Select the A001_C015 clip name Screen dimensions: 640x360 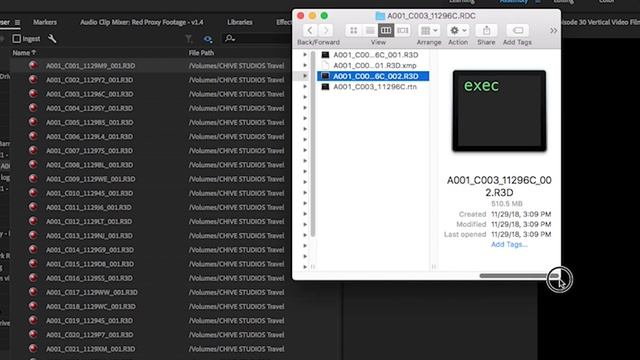coord(90,264)
